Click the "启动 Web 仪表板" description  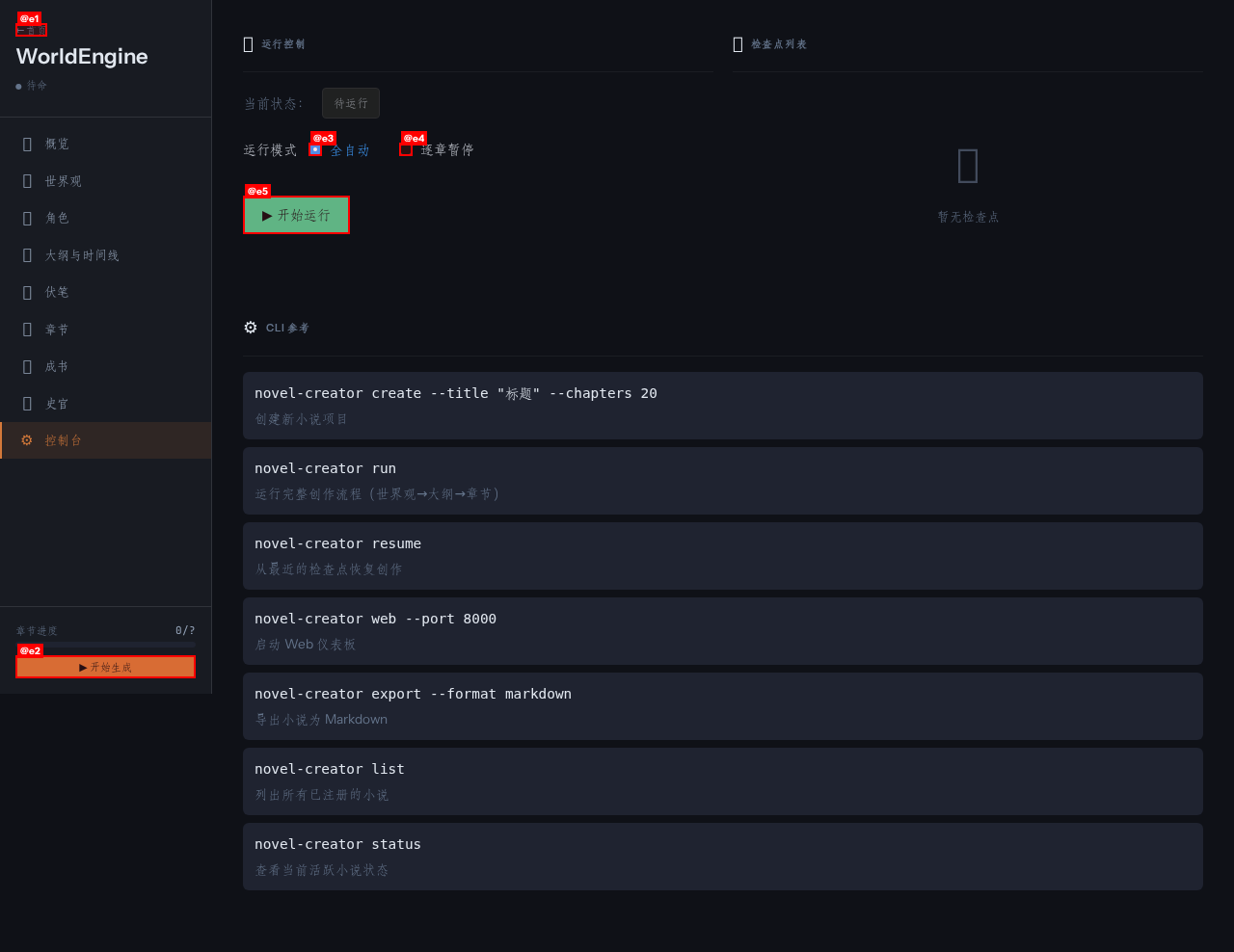306,645
